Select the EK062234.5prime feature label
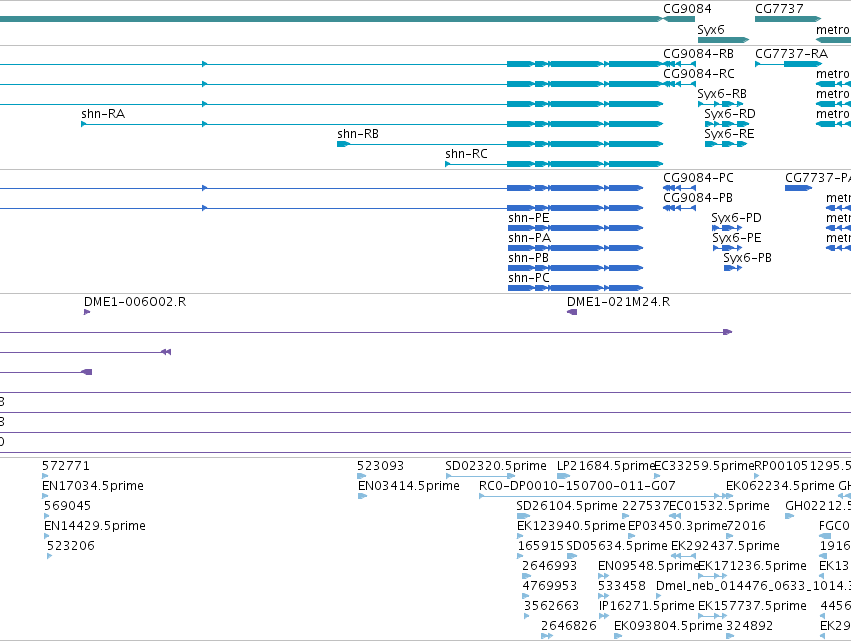The image size is (851, 641). point(780,486)
